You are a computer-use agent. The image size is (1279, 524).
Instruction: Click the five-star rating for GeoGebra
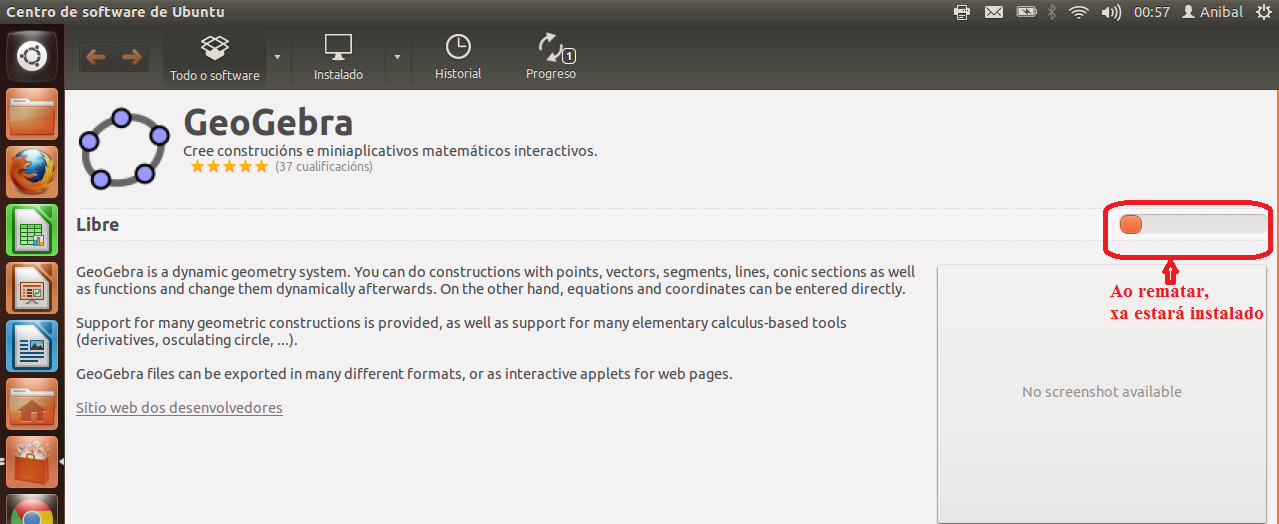click(x=229, y=167)
